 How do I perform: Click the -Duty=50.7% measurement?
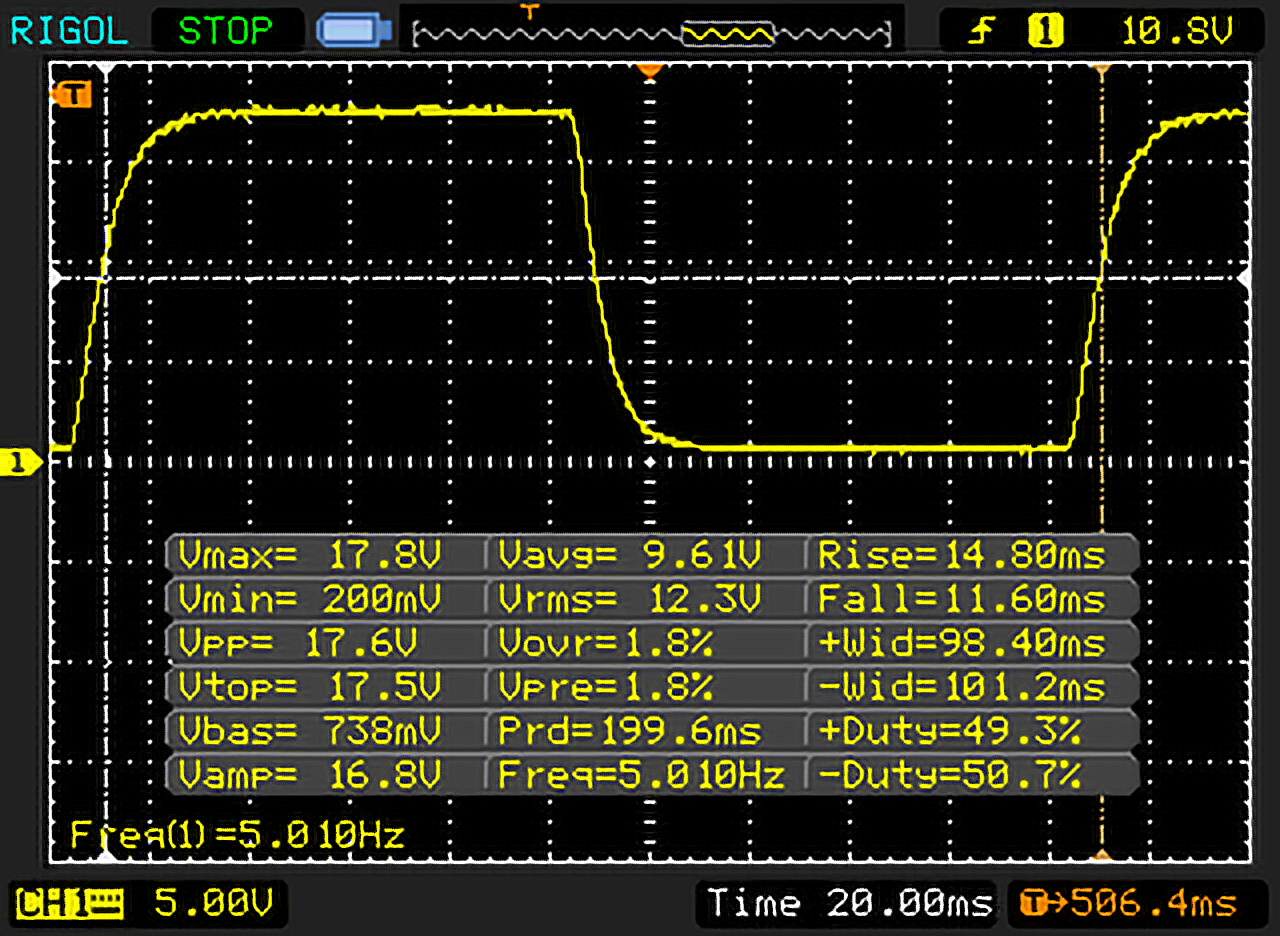coord(950,774)
